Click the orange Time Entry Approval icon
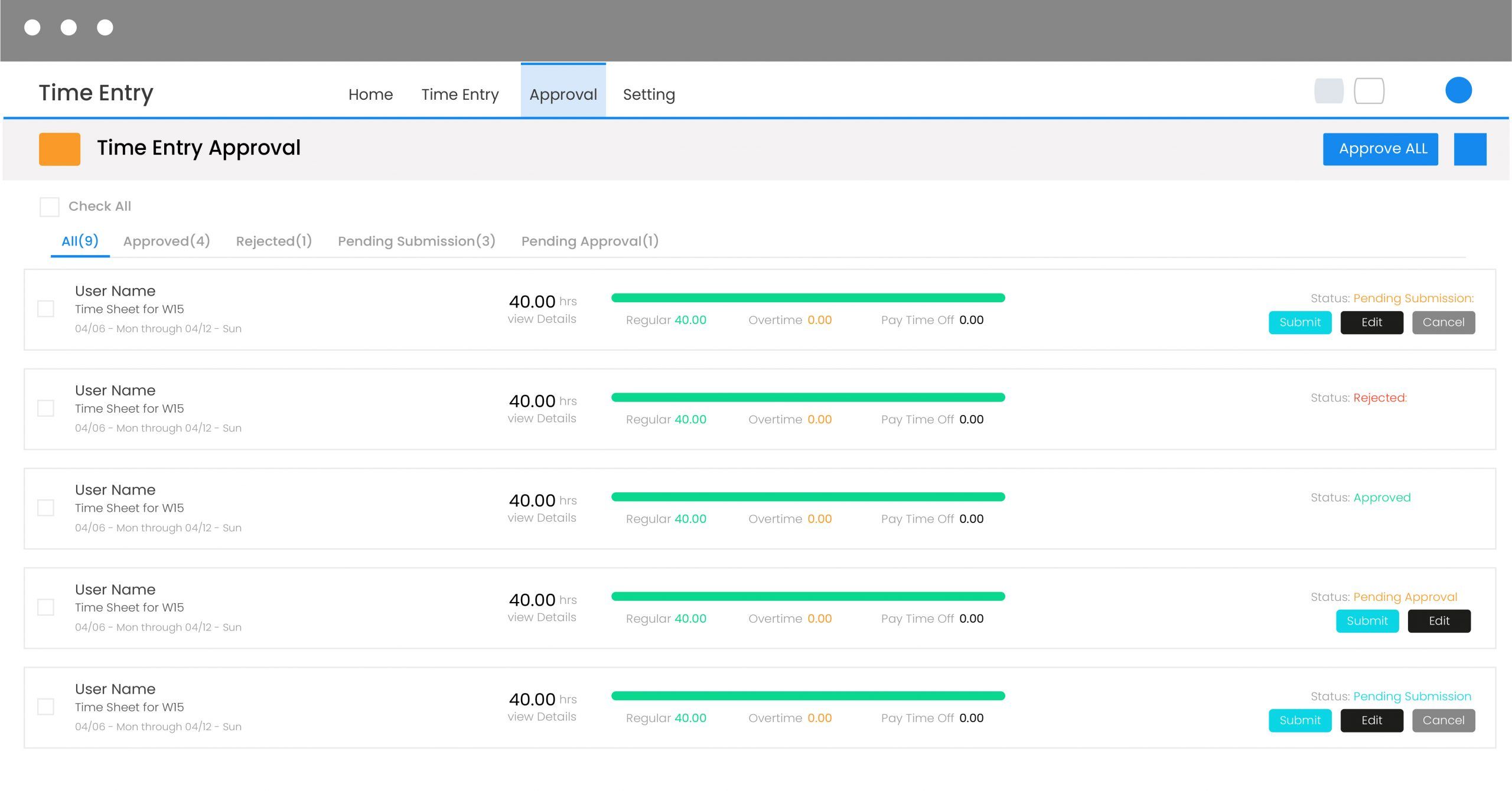Viewport: 1512px width, 791px height. (x=59, y=149)
